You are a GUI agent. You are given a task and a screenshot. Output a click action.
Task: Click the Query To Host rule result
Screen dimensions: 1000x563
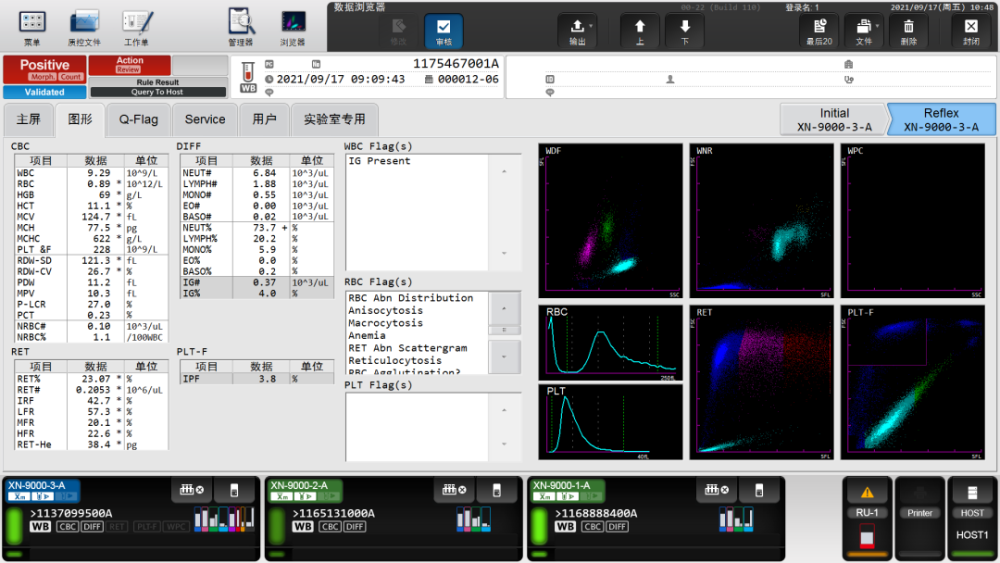pyautogui.click(x=158, y=92)
